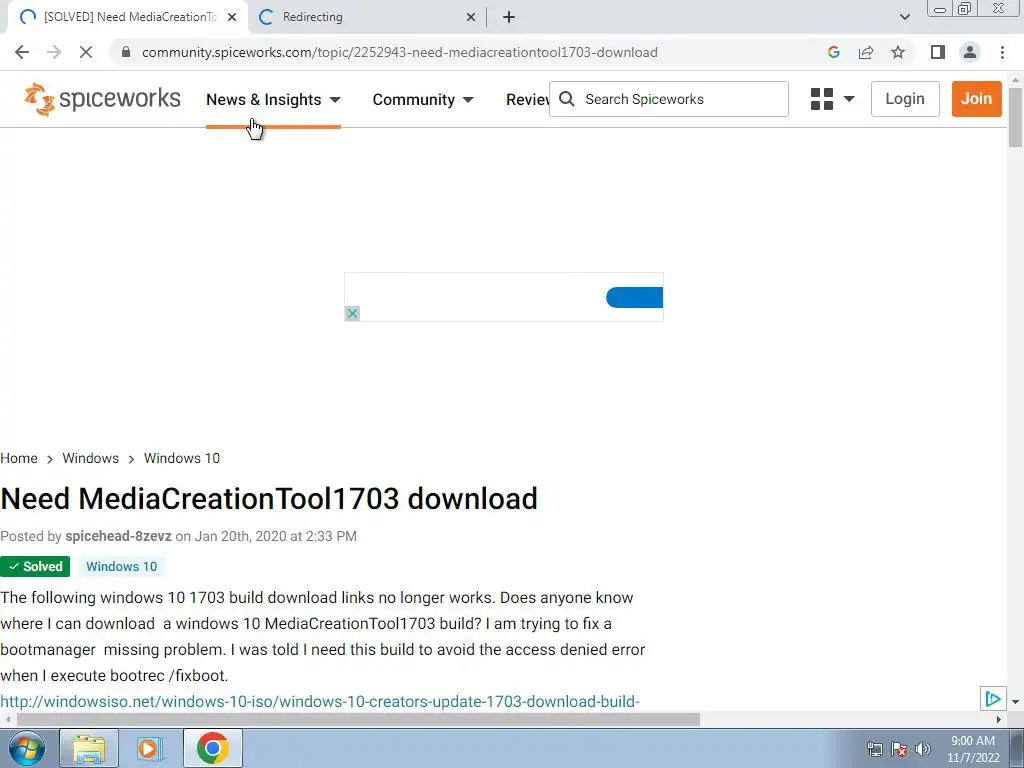Share this page icon
The height and width of the screenshot is (768, 1024).
tap(866, 52)
